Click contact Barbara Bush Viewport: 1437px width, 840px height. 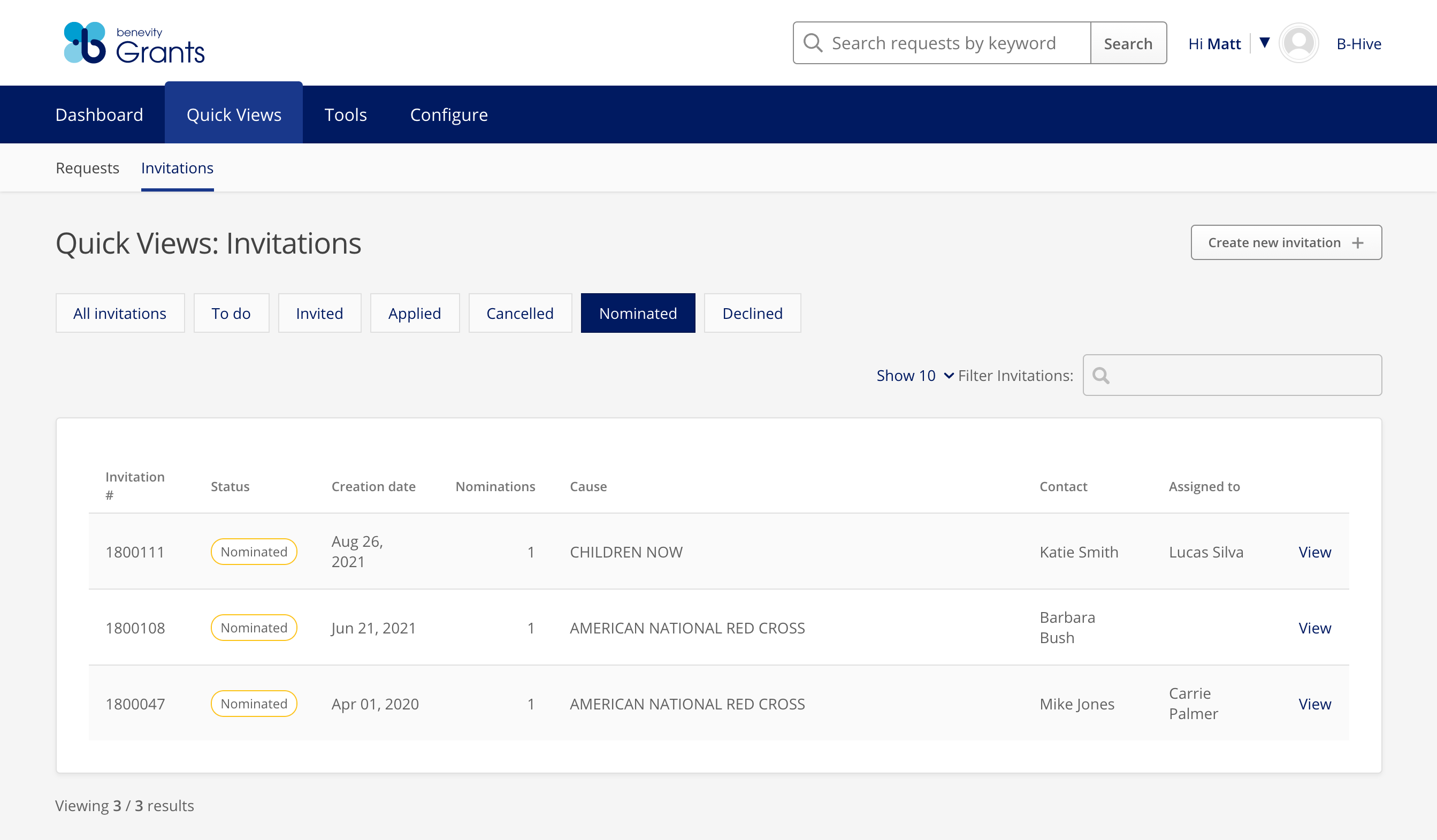(1067, 627)
